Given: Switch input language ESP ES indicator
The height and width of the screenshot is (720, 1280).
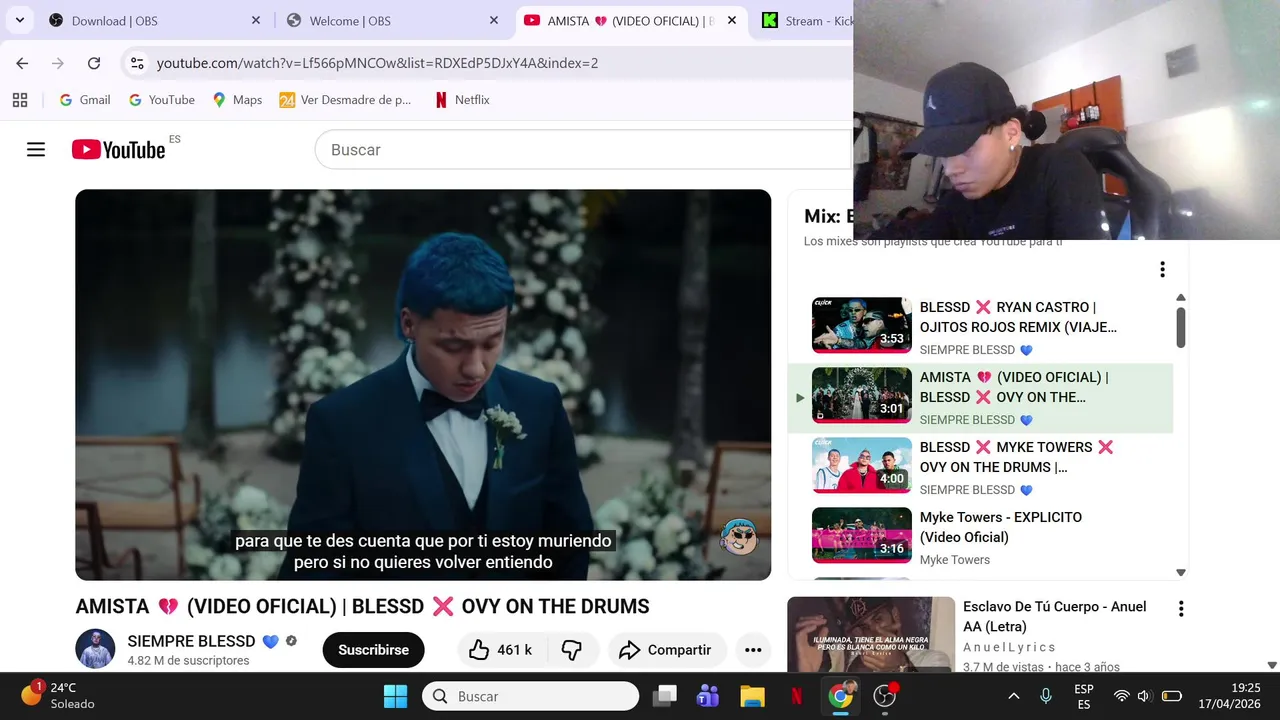Looking at the screenshot, I should pos(1083,696).
